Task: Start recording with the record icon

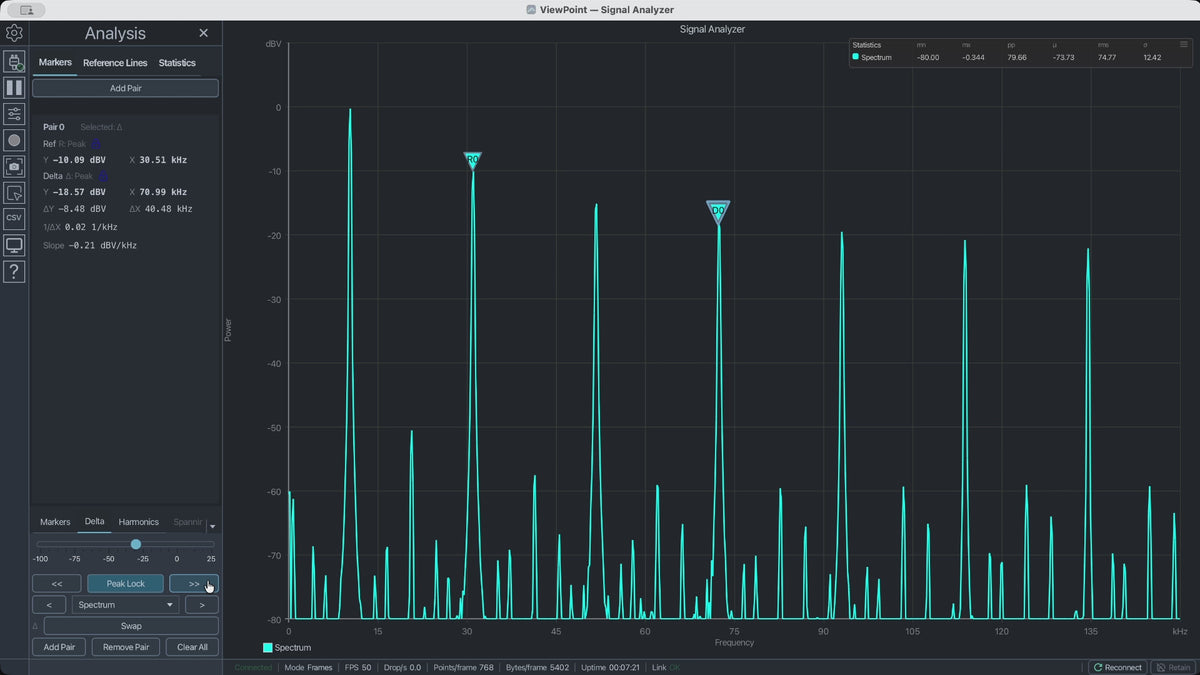Action: [14, 140]
